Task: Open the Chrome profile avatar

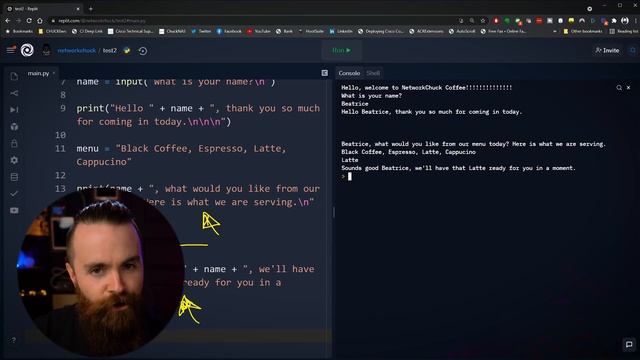Action: (x=624, y=20)
